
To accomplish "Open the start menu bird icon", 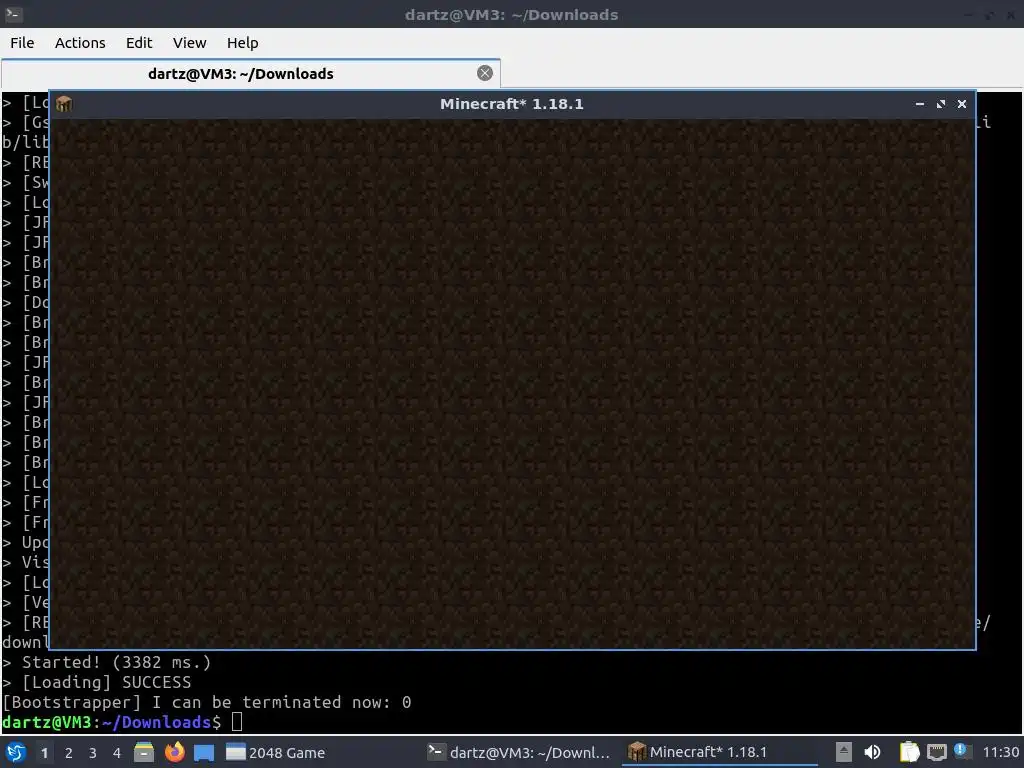I will [x=16, y=752].
